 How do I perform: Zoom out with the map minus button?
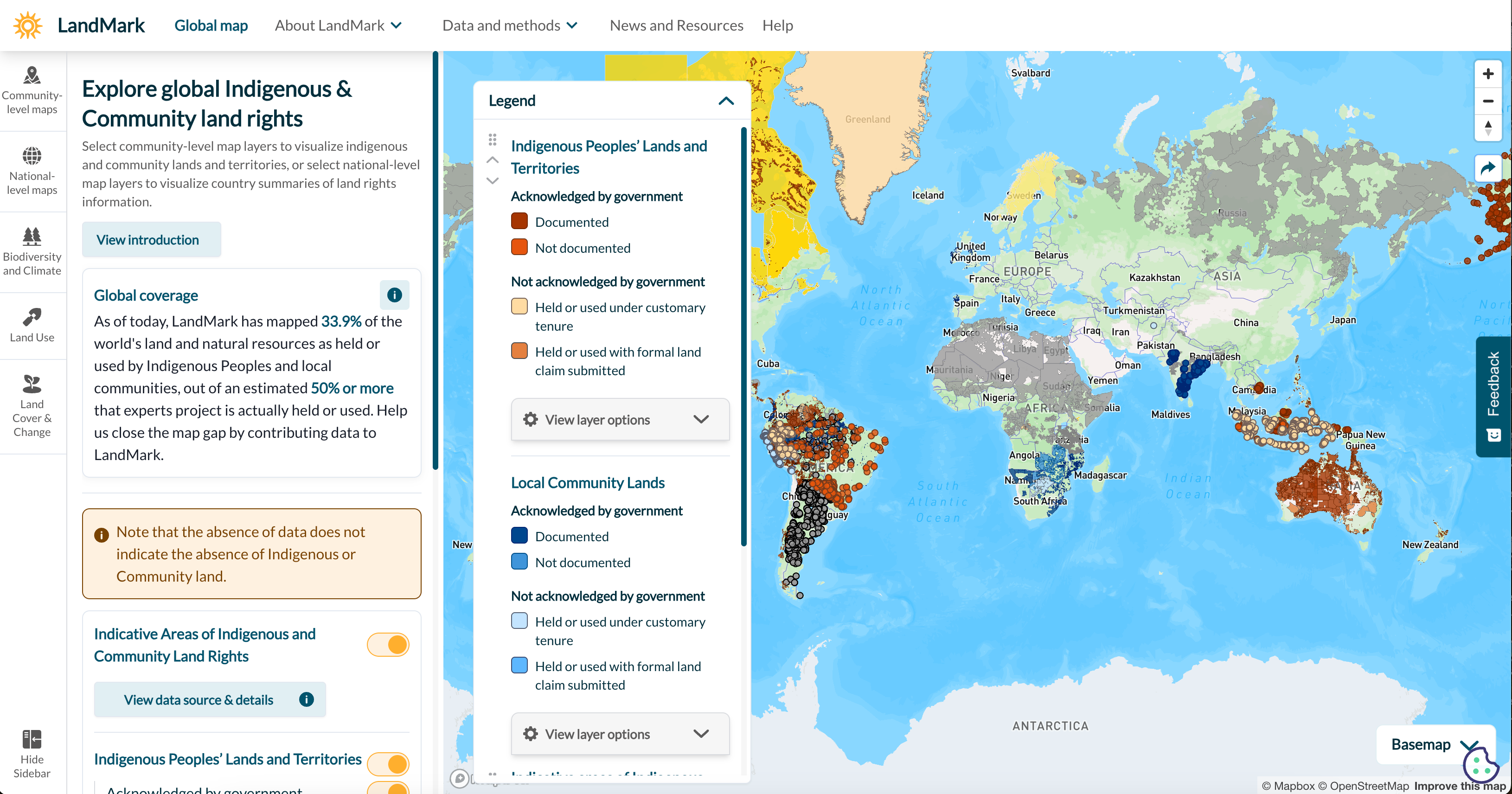click(1488, 101)
